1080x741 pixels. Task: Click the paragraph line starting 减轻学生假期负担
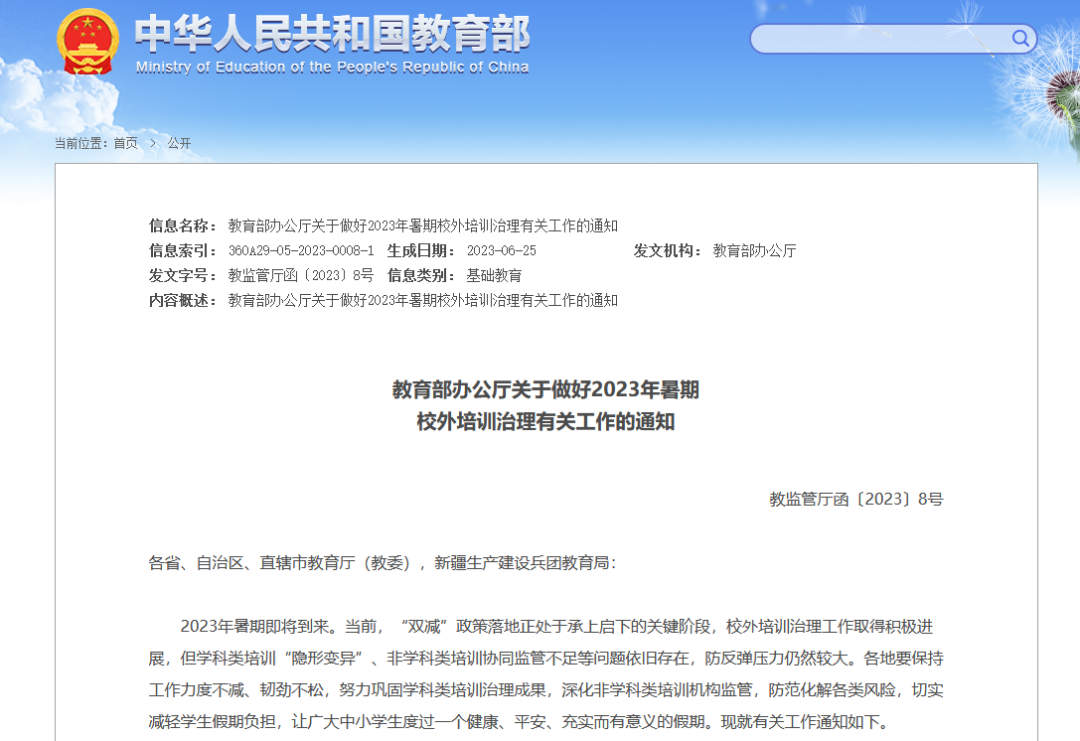521,721
